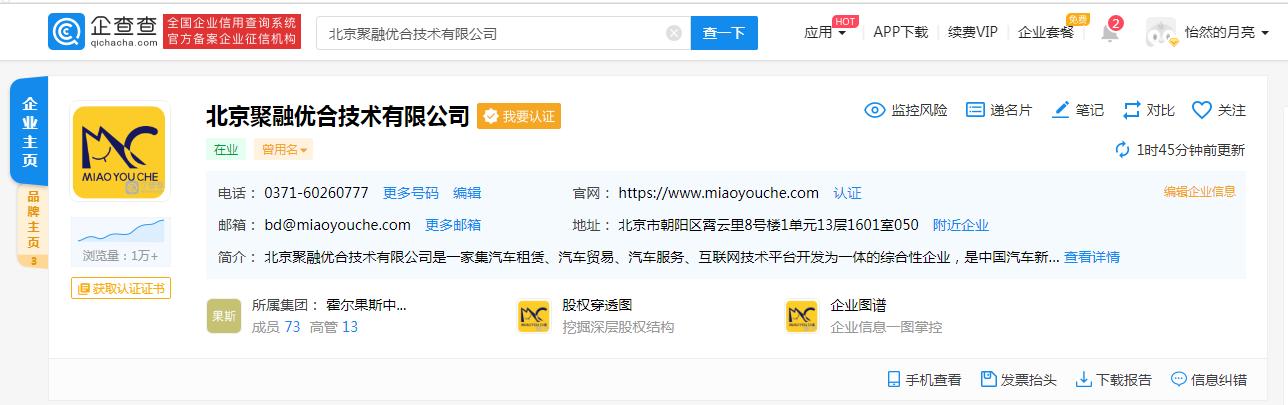The image size is (1288, 405).
Task: Click the 发票抬头 invoice icon
Action: (x=989, y=380)
